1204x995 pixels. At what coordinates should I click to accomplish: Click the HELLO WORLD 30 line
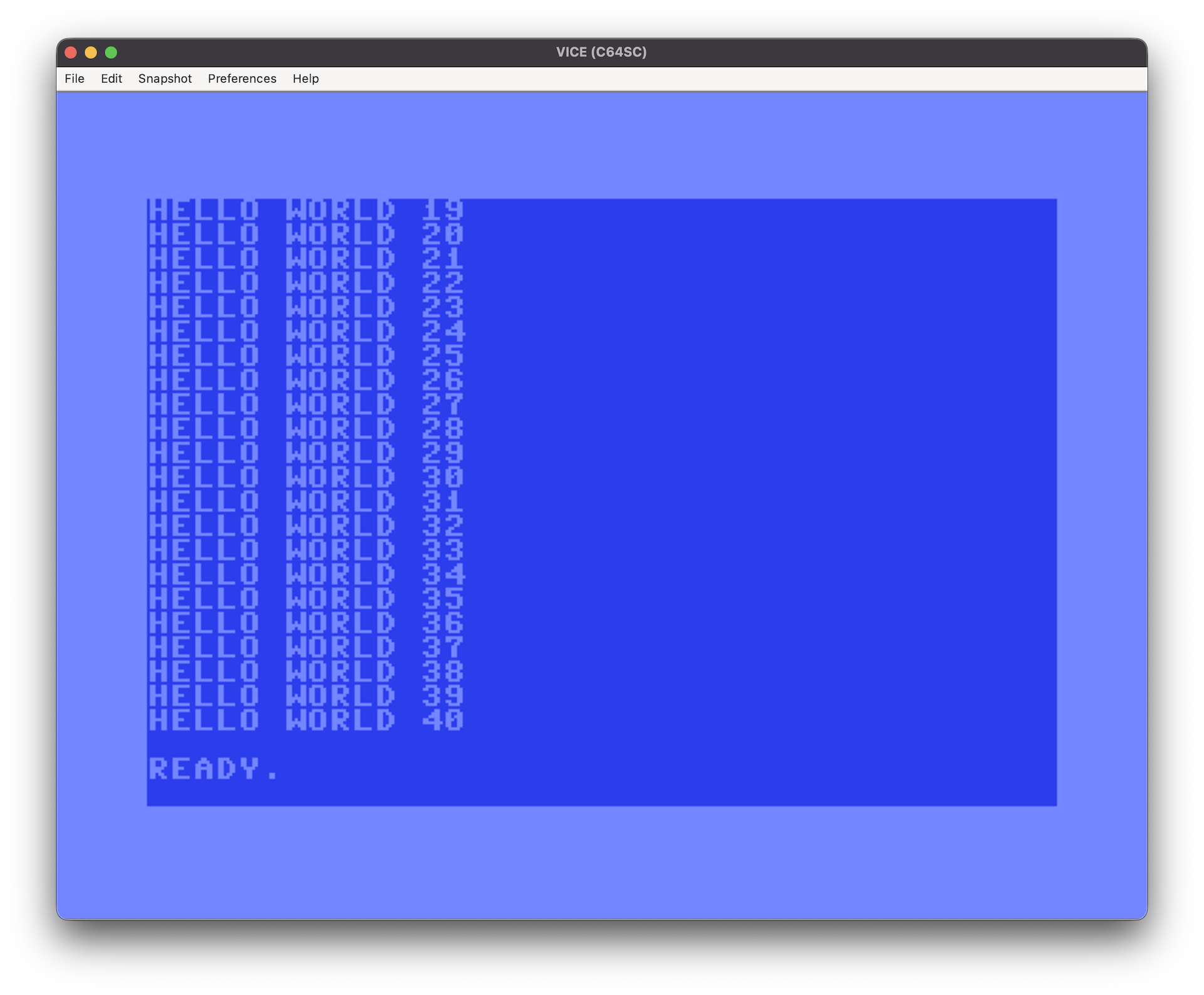click(x=305, y=477)
